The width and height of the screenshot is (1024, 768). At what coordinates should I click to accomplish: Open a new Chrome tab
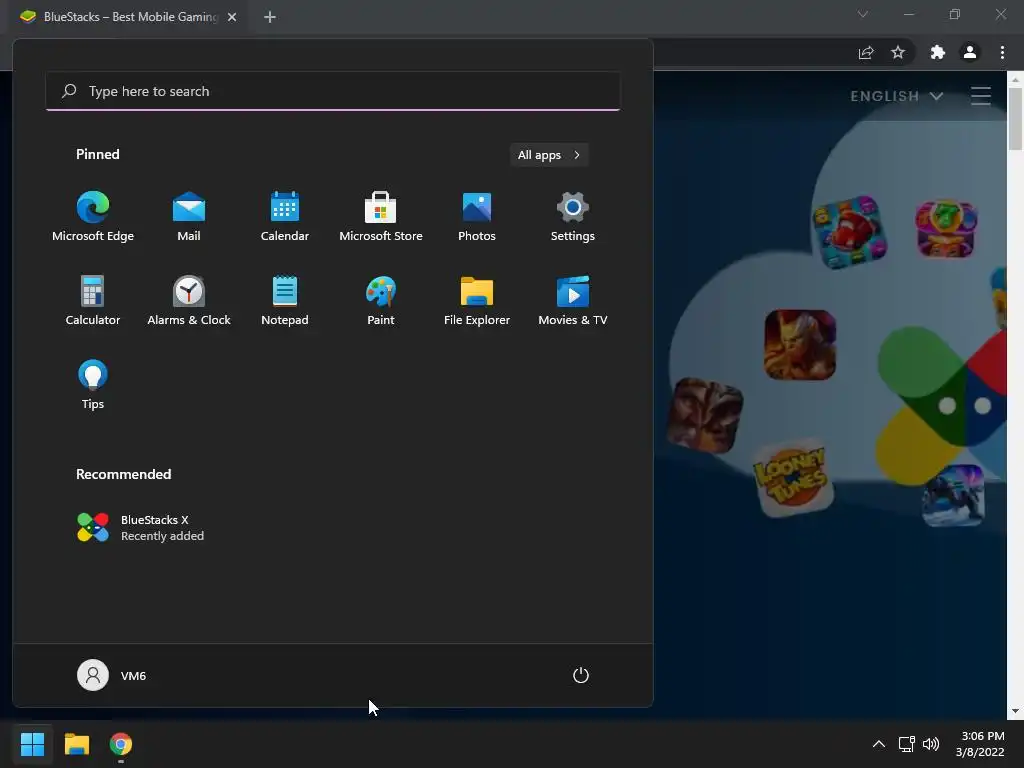(270, 17)
